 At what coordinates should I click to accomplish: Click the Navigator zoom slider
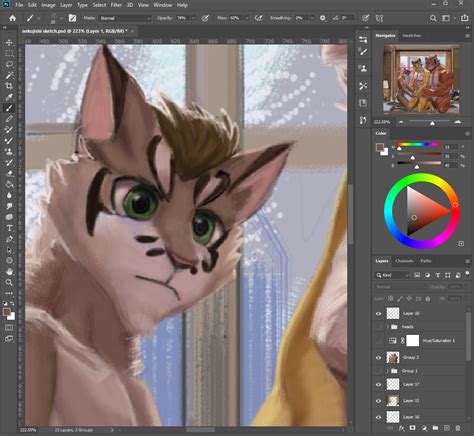click(x=432, y=122)
